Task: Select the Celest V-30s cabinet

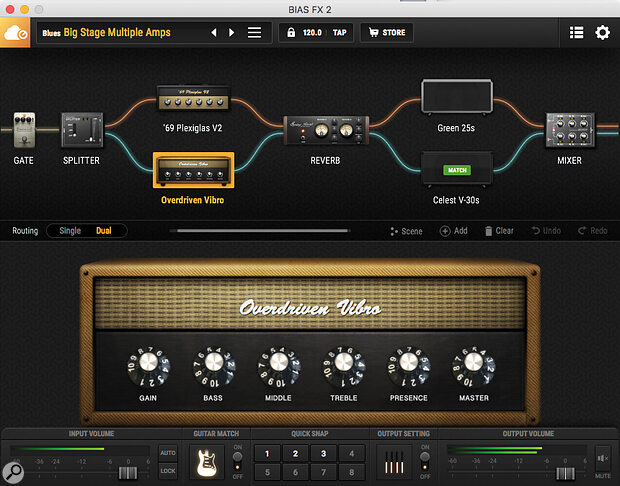Action: point(457,169)
